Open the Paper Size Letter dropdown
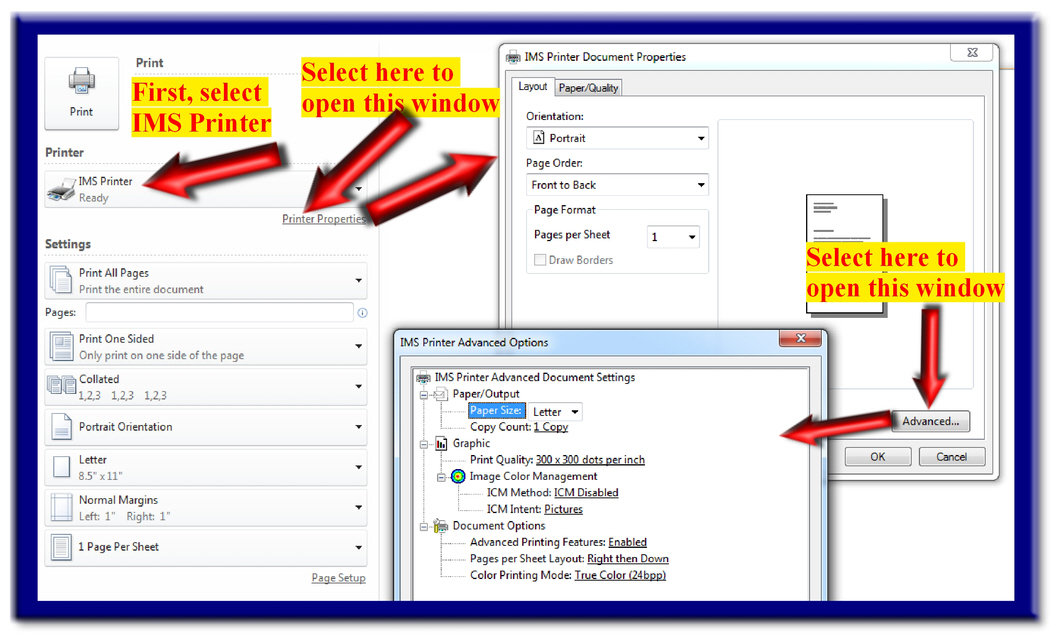This screenshot has width=1062, height=643. [x=555, y=412]
